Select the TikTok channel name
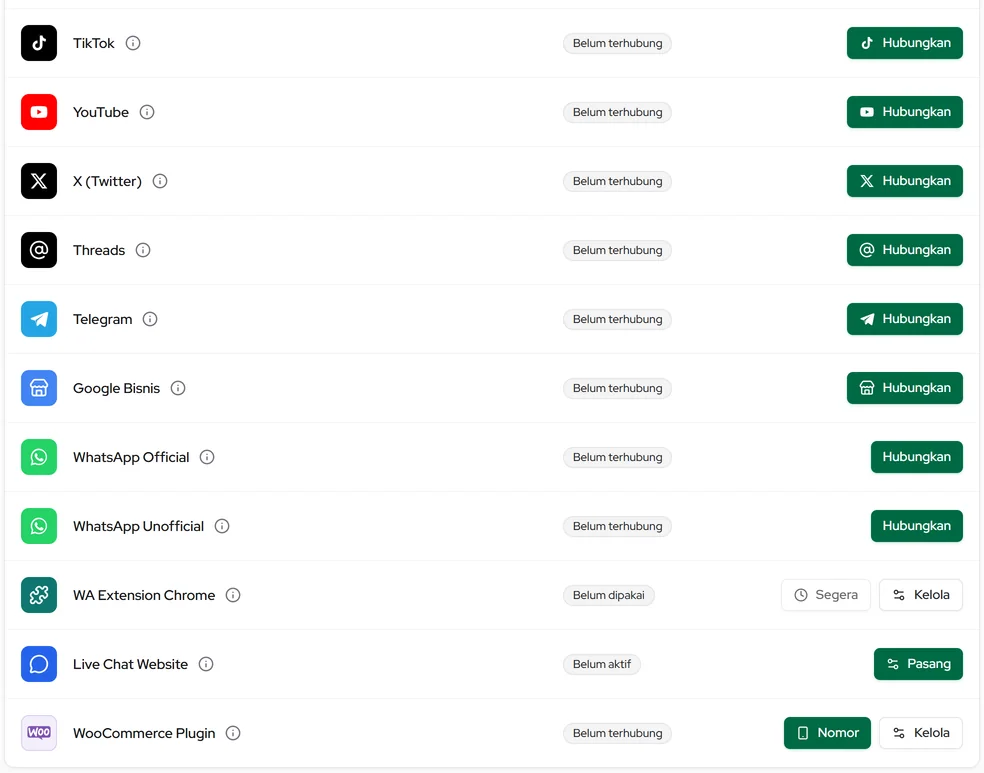 (94, 43)
